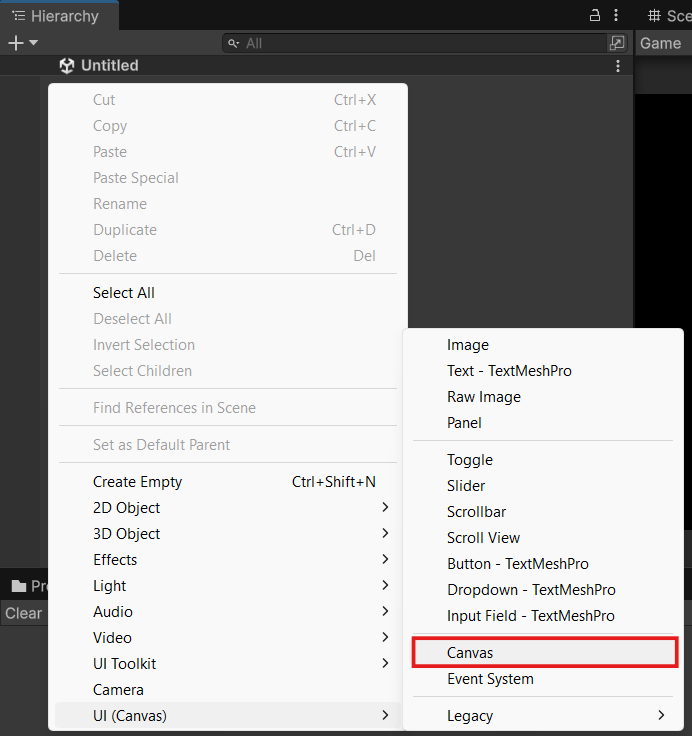The image size is (692, 736).
Task: Click the plus create-object button
Action: click(x=15, y=43)
